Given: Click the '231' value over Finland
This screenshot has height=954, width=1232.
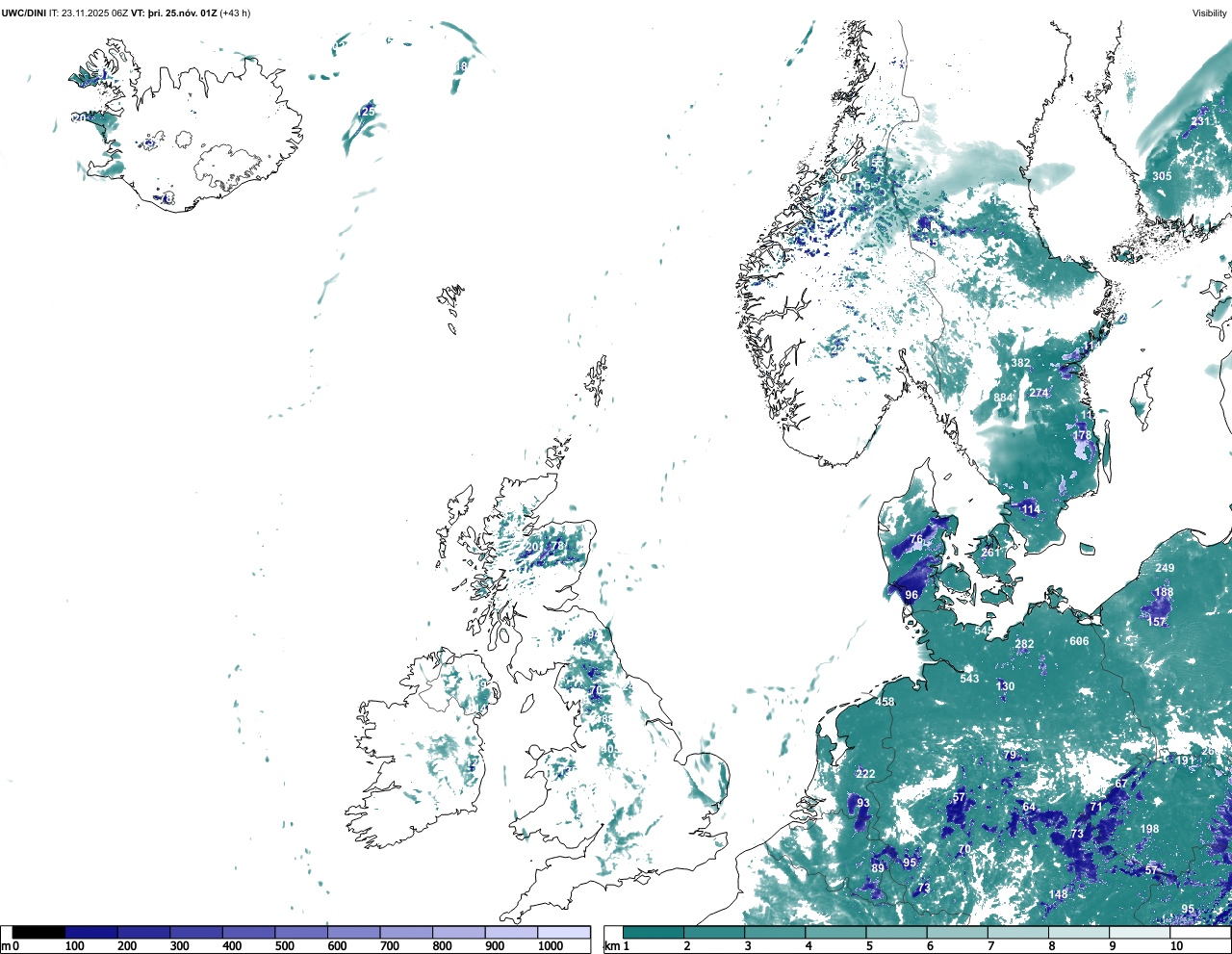Looking at the screenshot, I should pyautogui.click(x=1200, y=121).
